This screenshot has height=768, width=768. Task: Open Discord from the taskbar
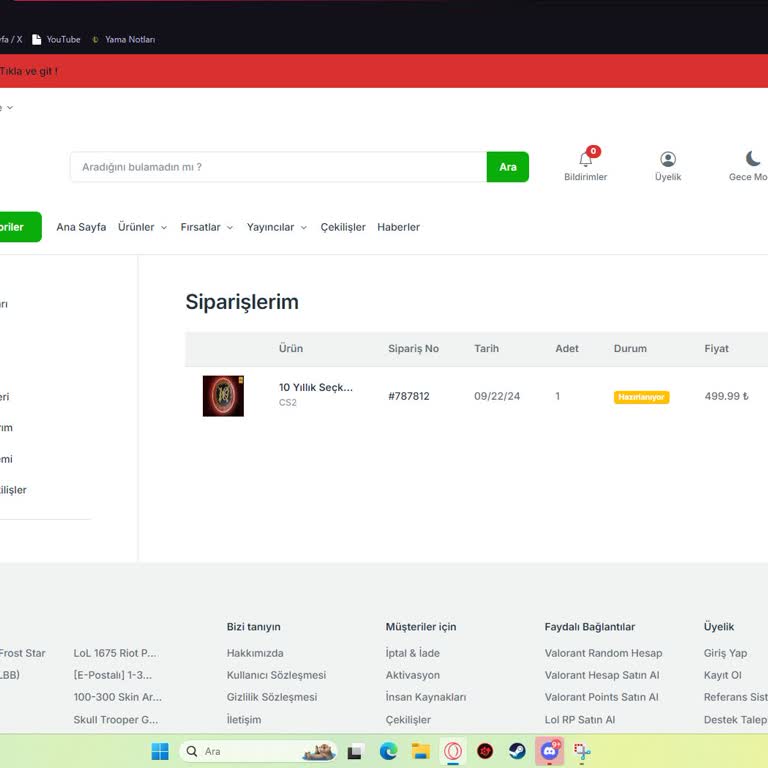click(549, 751)
